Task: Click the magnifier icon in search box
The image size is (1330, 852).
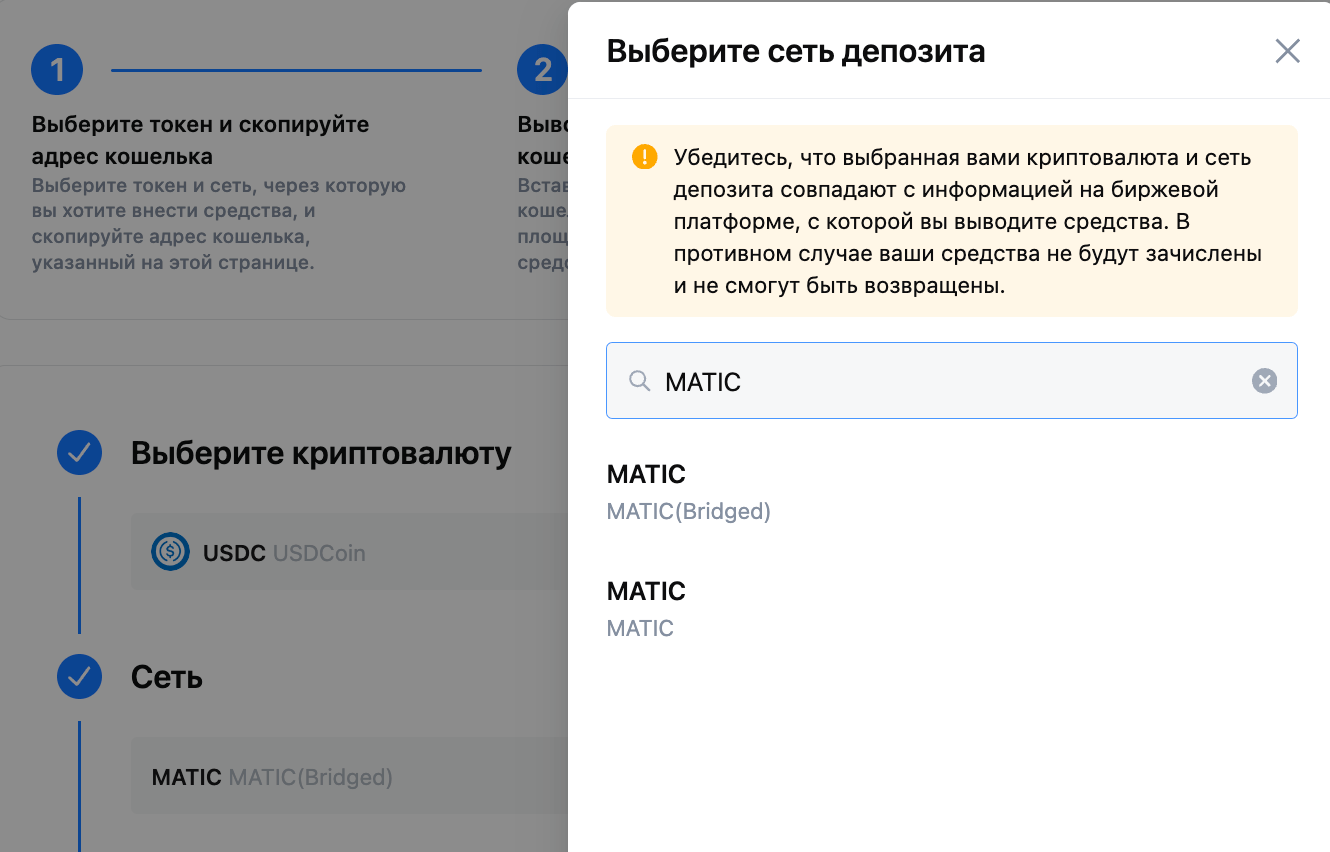Action: point(639,381)
